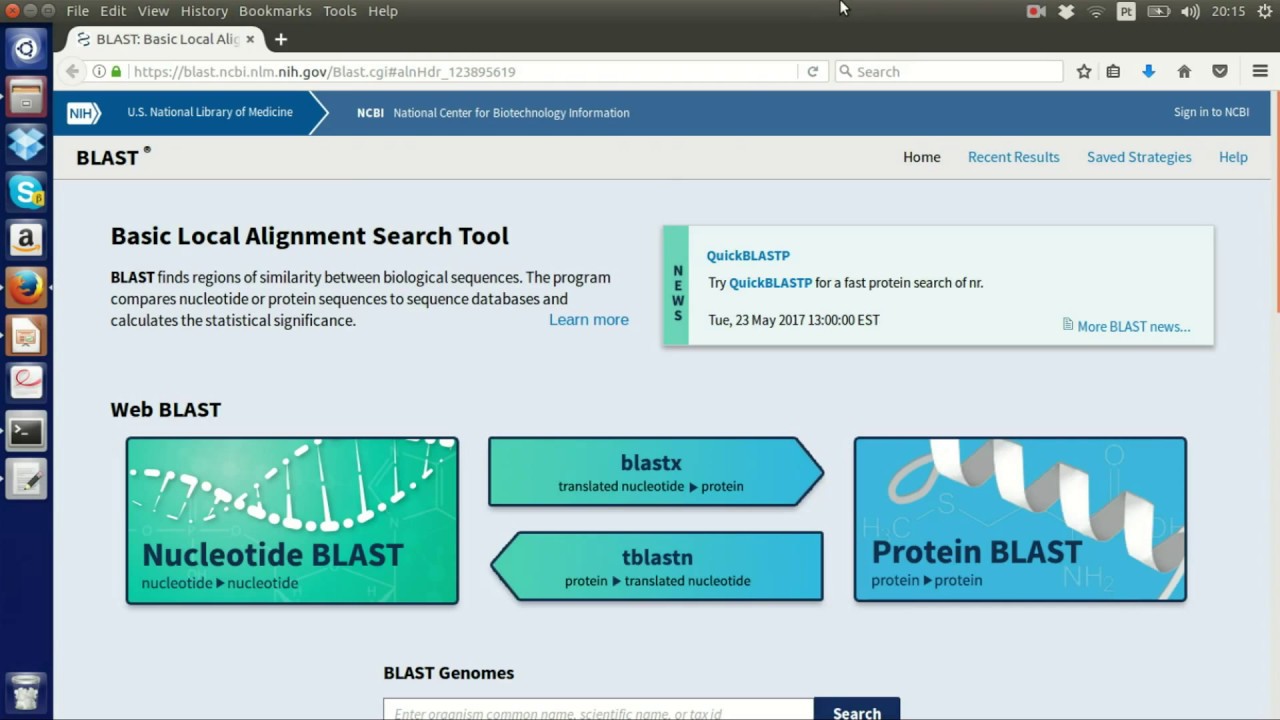Viewport: 1280px width, 720px height.
Task: Click the browser back arrow
Action: pos(72,72)
